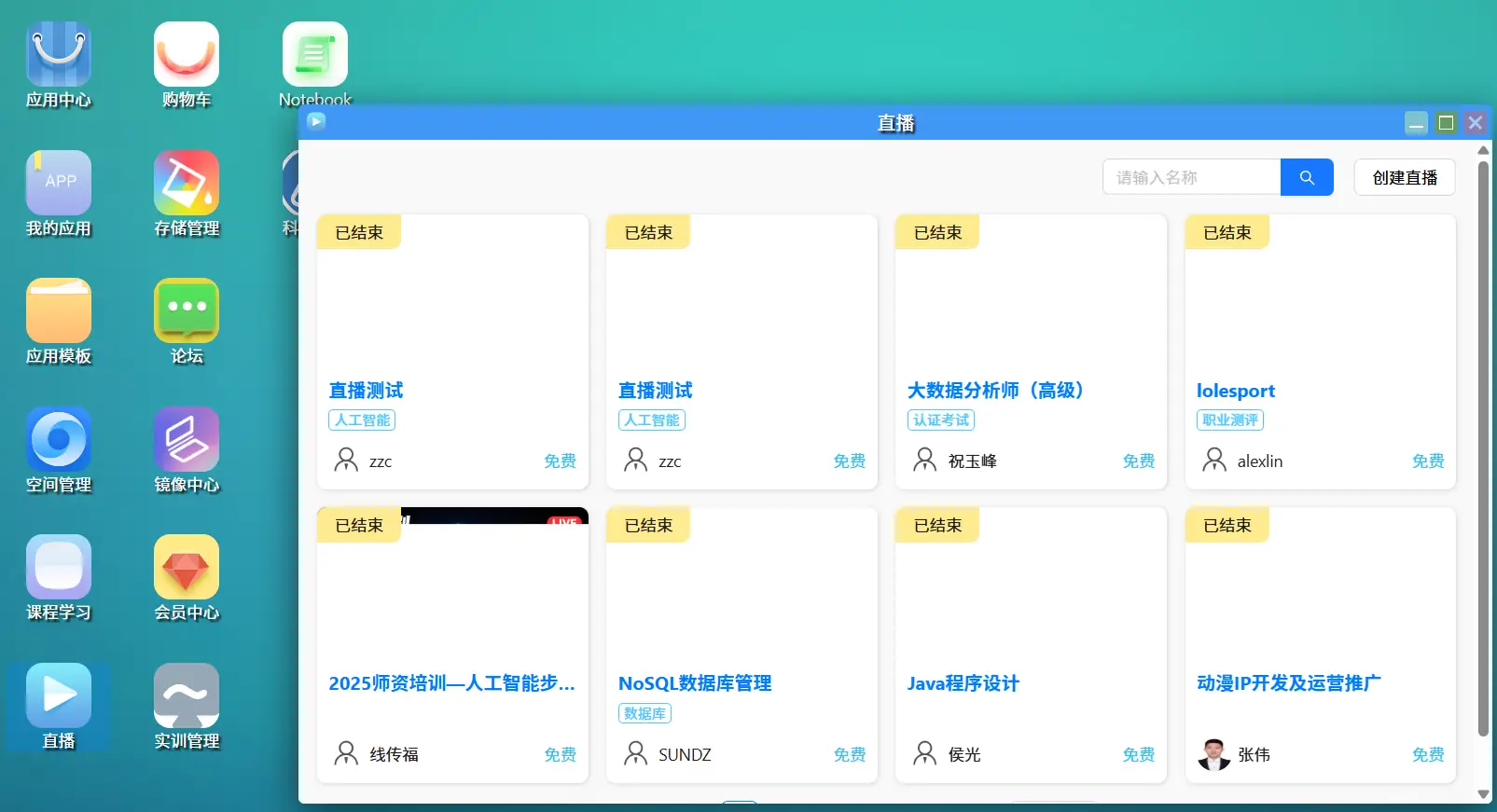Open the 论坛 forum icon
Screen dimensions: 1497x812
[187, 311]
